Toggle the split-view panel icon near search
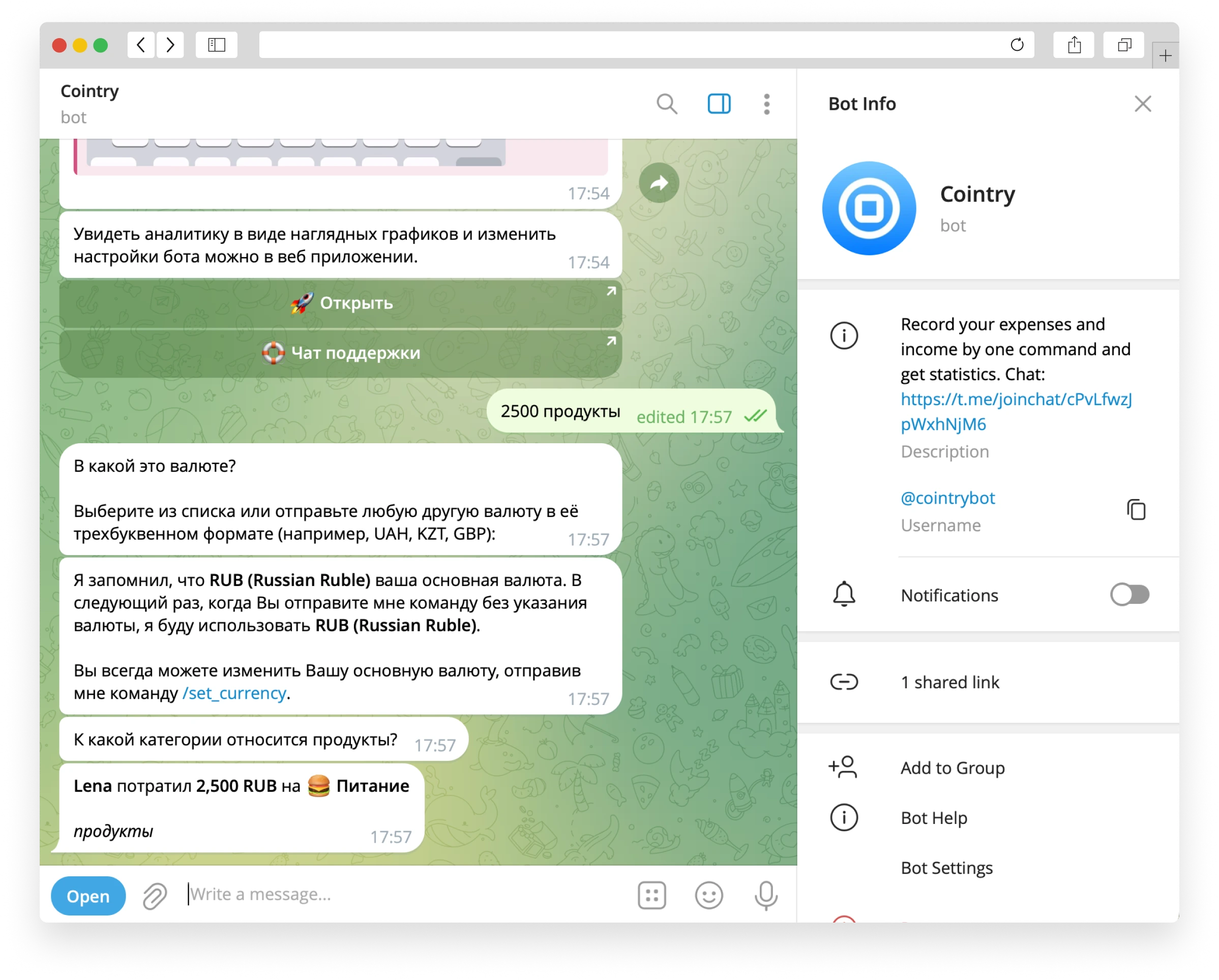1219x980 pixels. (x=719, y=104)
